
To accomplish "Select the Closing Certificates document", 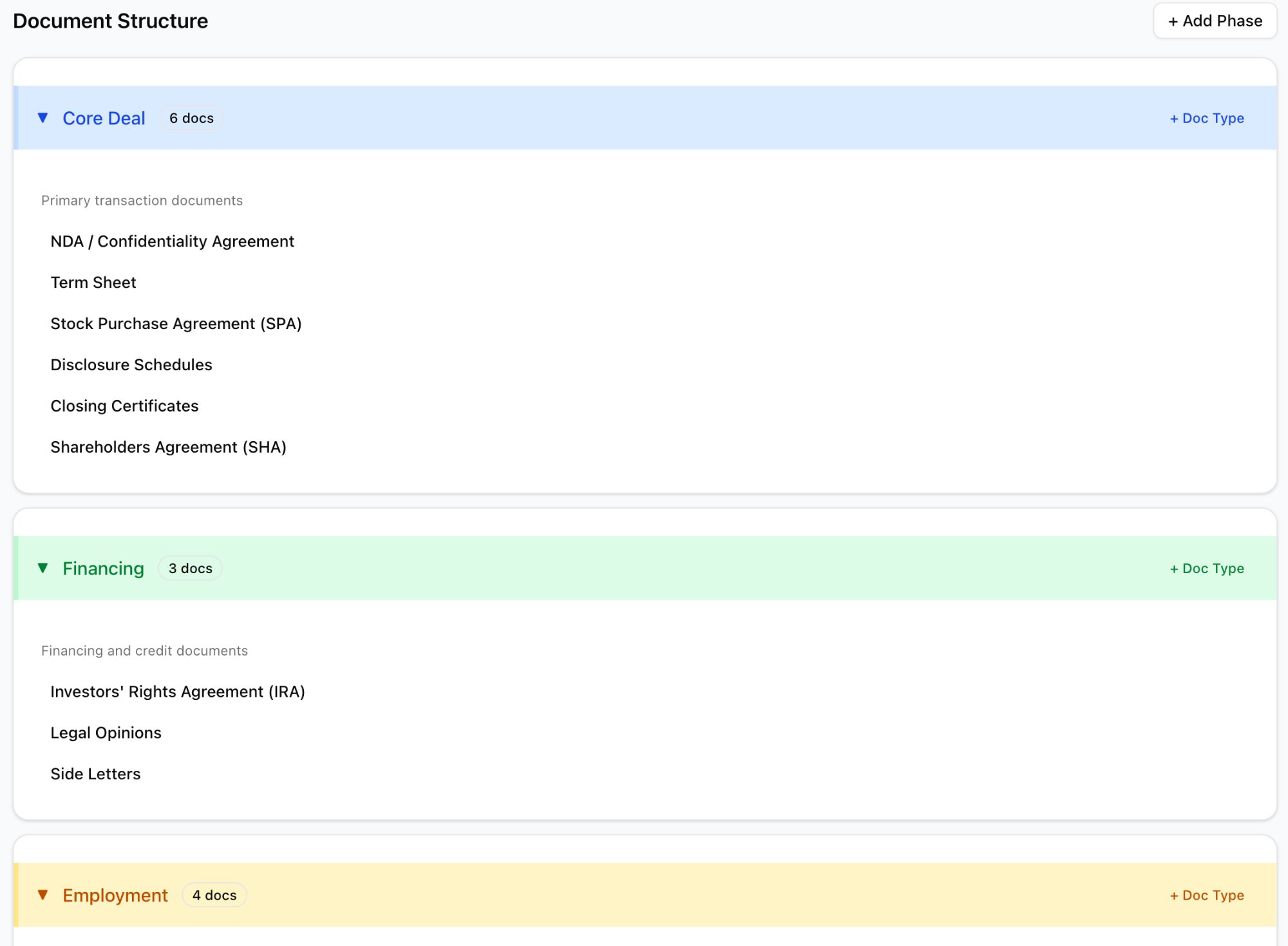I will [124, 406].
